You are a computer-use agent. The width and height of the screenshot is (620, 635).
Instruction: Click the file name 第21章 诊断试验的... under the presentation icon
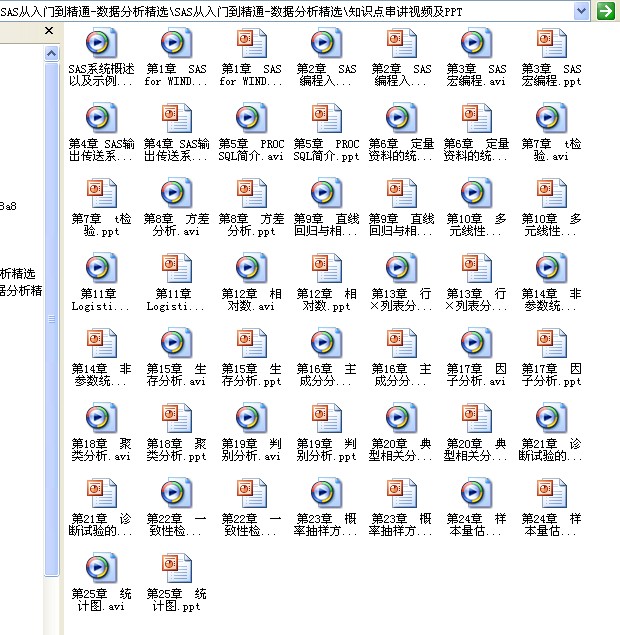(x=101, y=524)
